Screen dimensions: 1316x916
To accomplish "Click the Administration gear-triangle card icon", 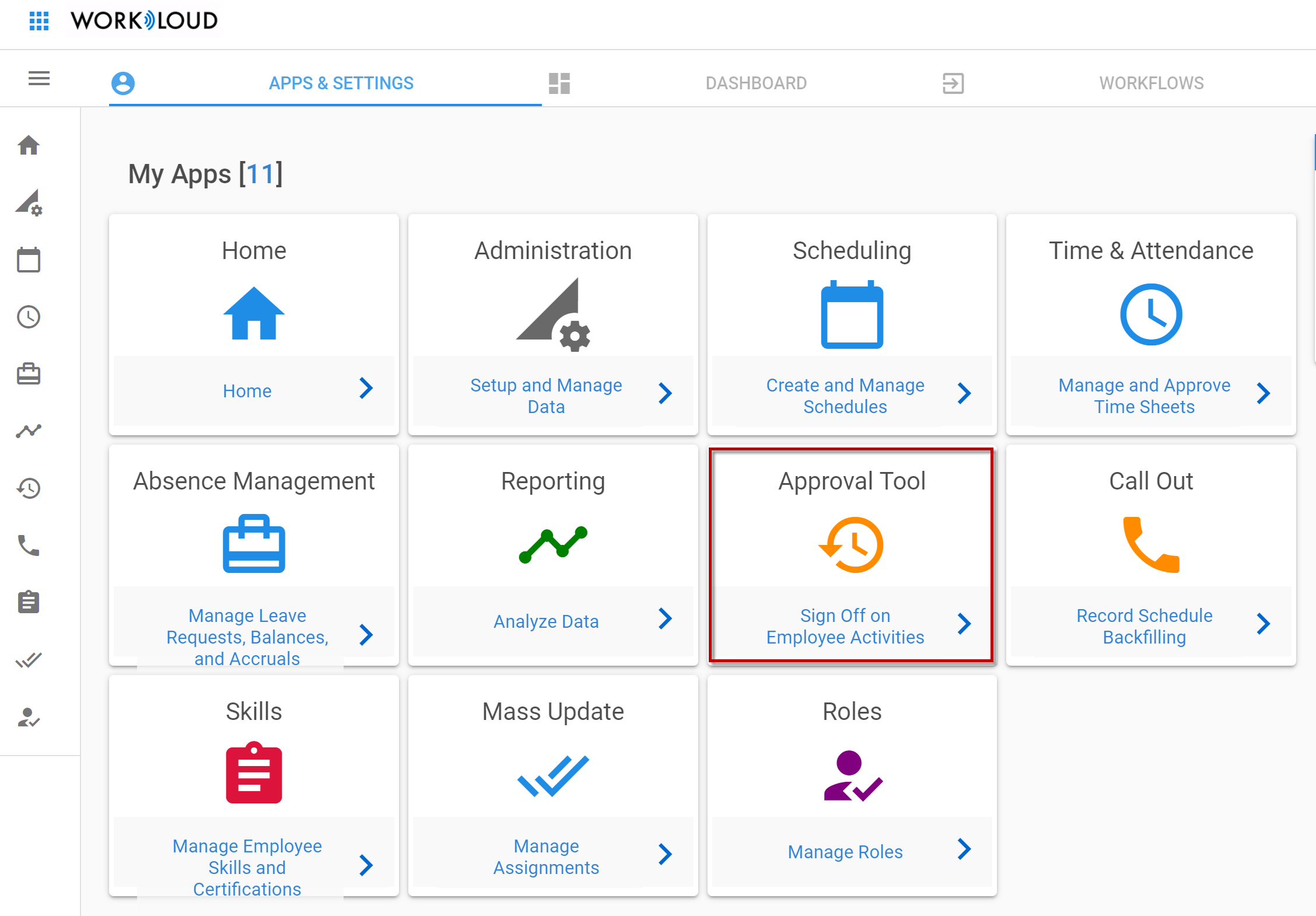I will point(553,314).
